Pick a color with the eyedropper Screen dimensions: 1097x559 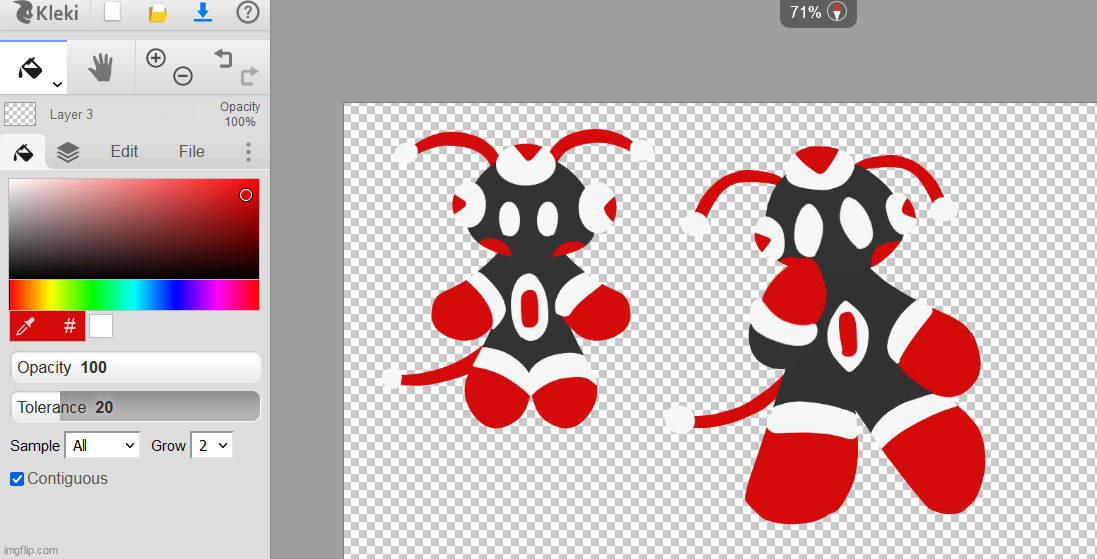[26, 326]
